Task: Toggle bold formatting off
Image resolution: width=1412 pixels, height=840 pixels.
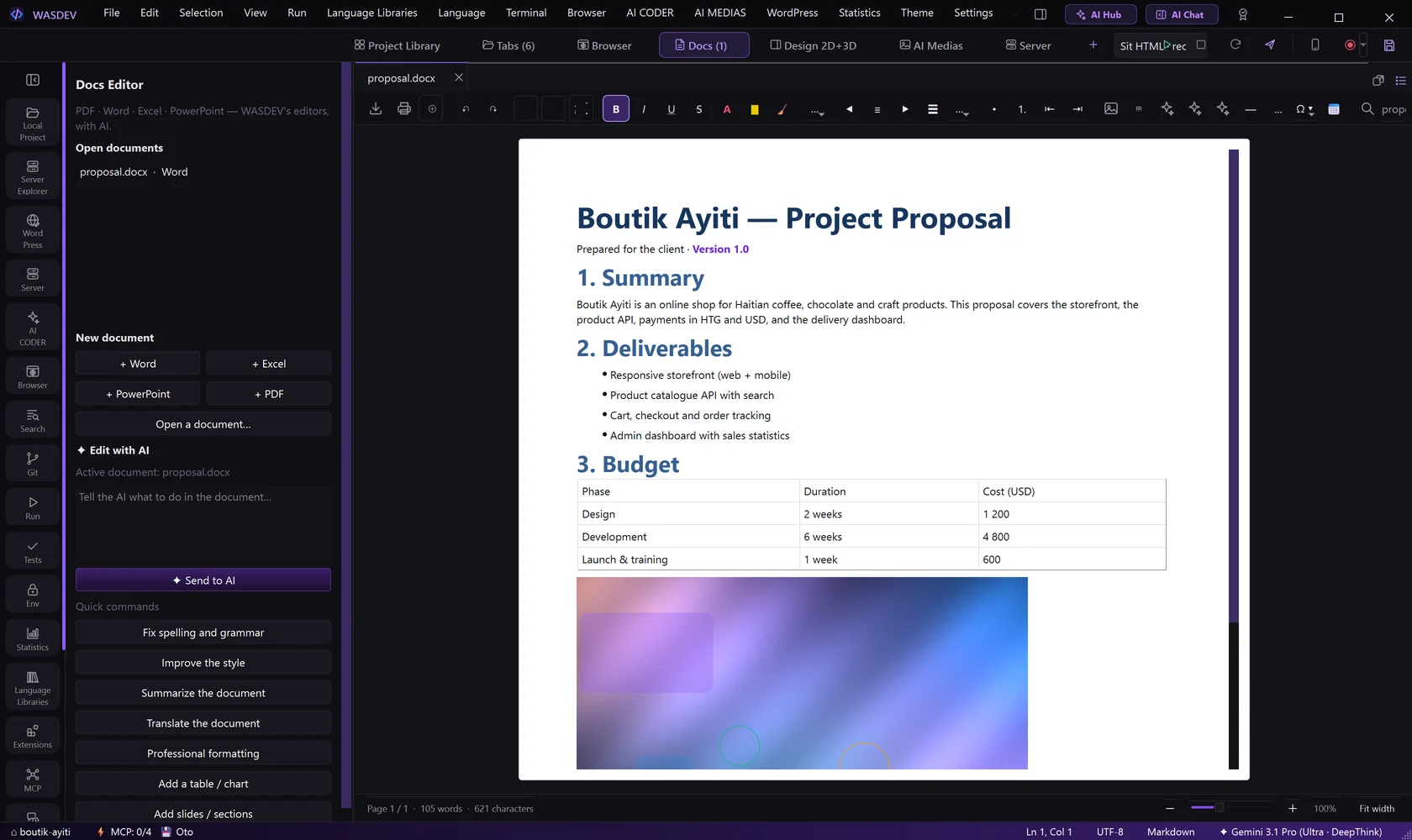Action: (616, 109)
